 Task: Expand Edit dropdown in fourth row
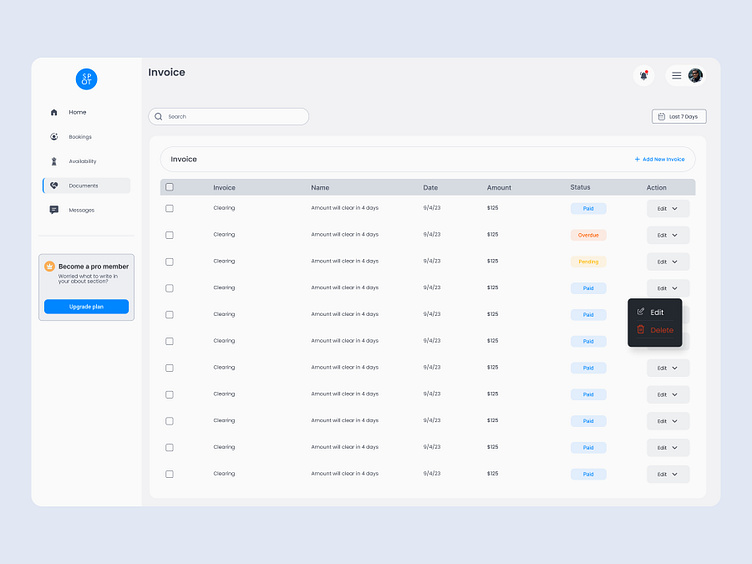point(668,288)
